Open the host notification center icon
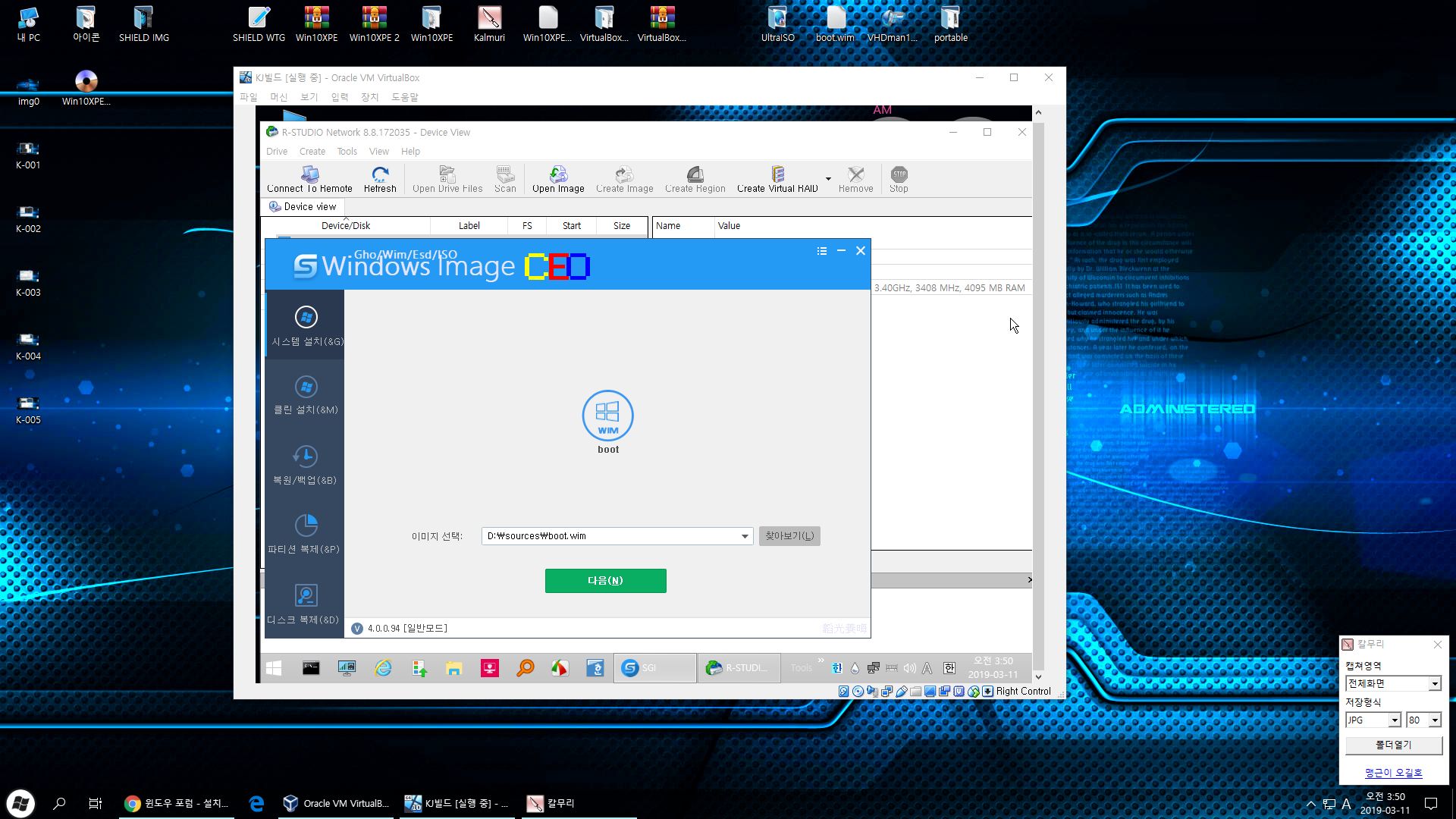 click(x=1431, y=804)
